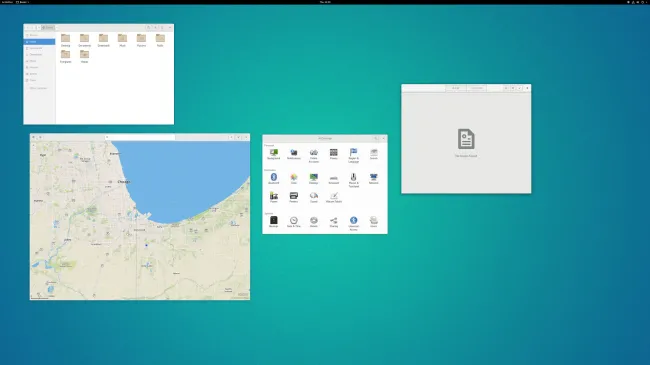Click the Home path button in Files
The width and height of the screenshot is (650, 365).
pos(48,27)
